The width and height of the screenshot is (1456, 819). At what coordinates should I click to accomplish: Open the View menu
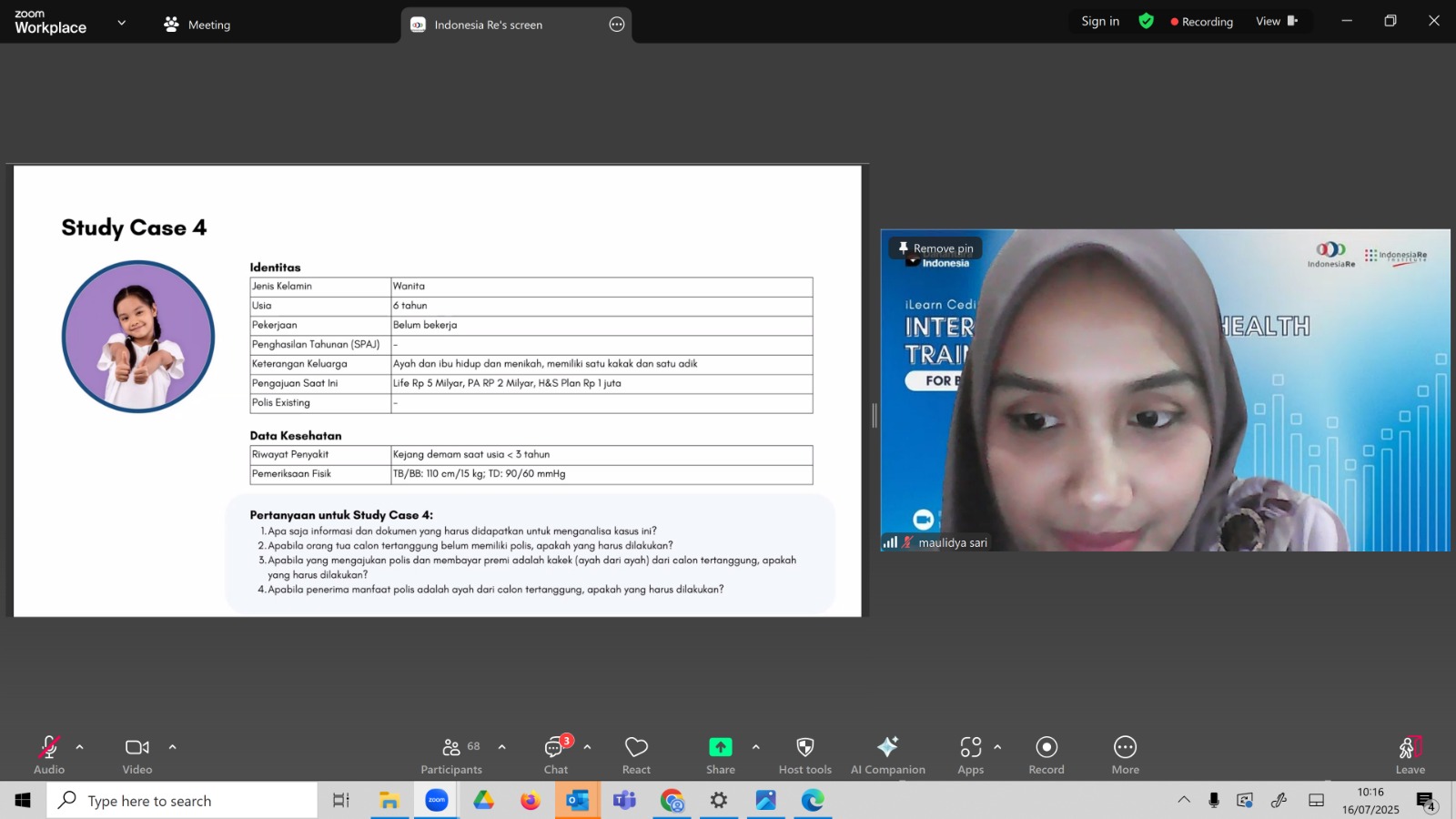pyautogui.click(x=1276, y=21)
